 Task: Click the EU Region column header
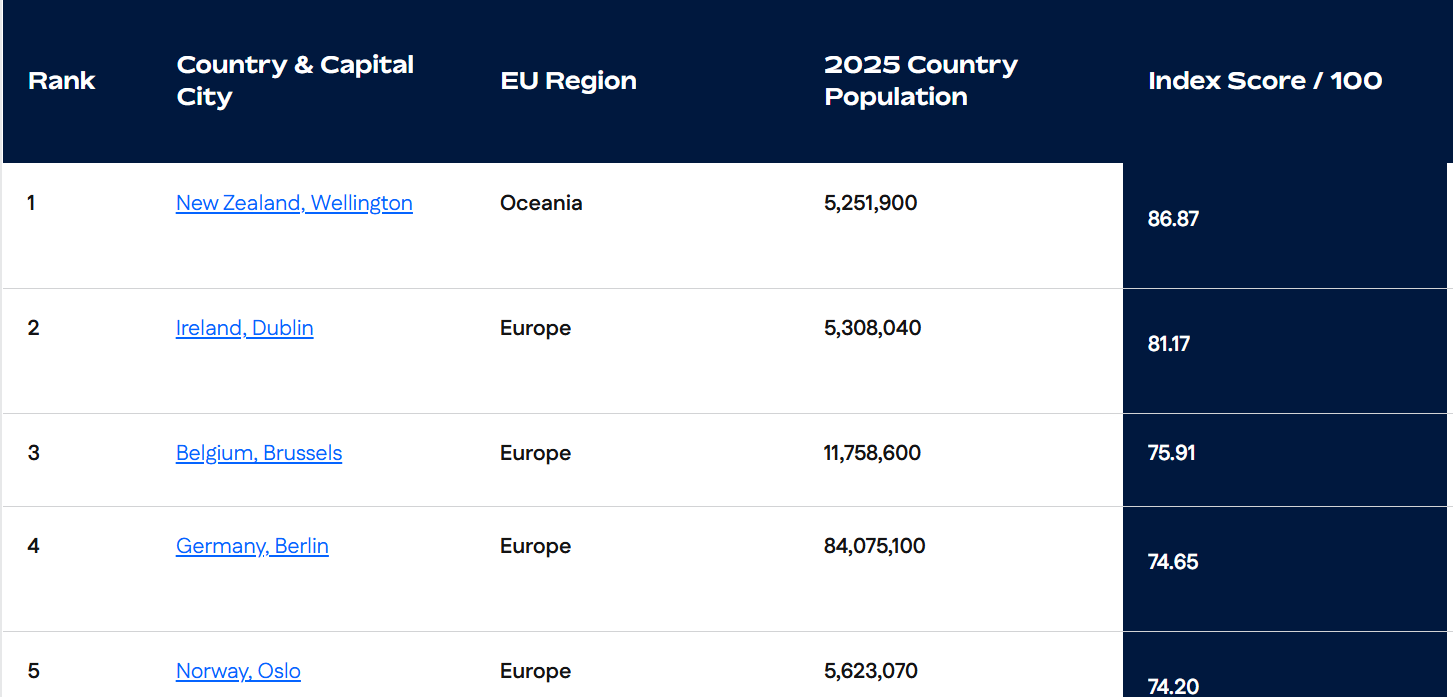point(569,81)
